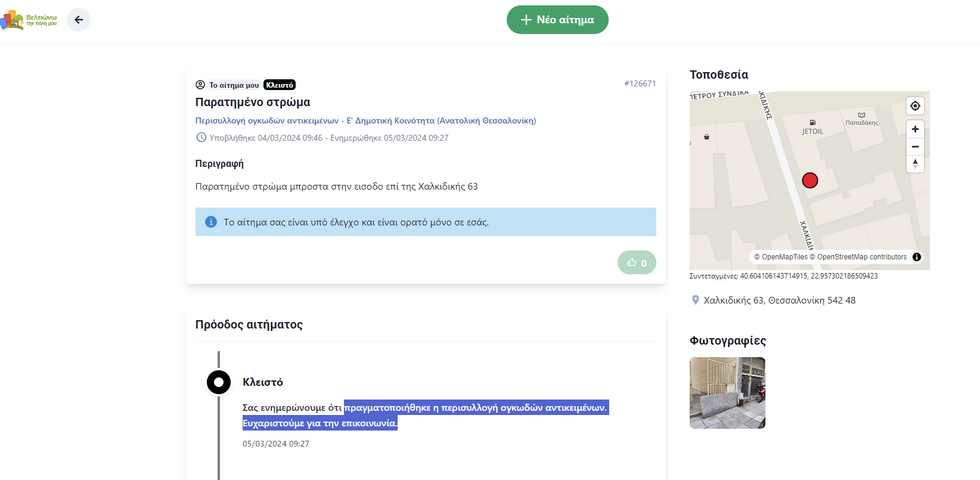This screenshot has height=480, width=980.
Task: Open the map attribution info icon
Action: coord(917,257)
